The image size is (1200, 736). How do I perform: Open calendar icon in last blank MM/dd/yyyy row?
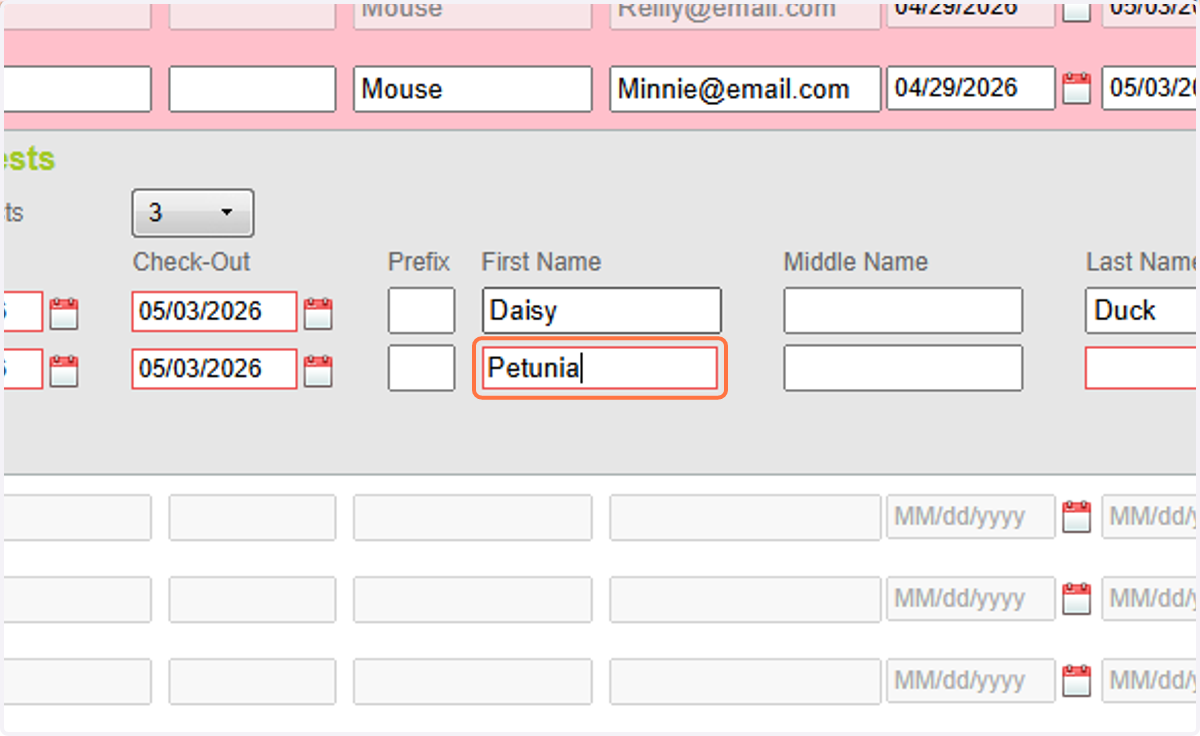coord(1076,681)
